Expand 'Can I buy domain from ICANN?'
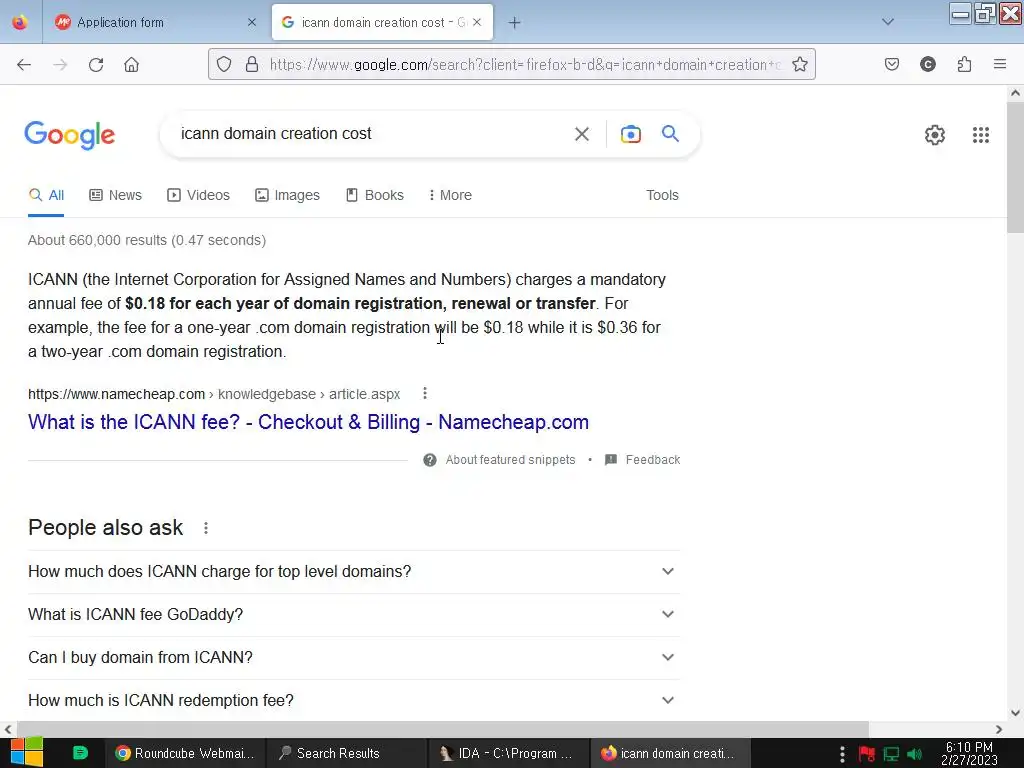The width and height of the screenshot is (1024, 768). pos(354,658)
